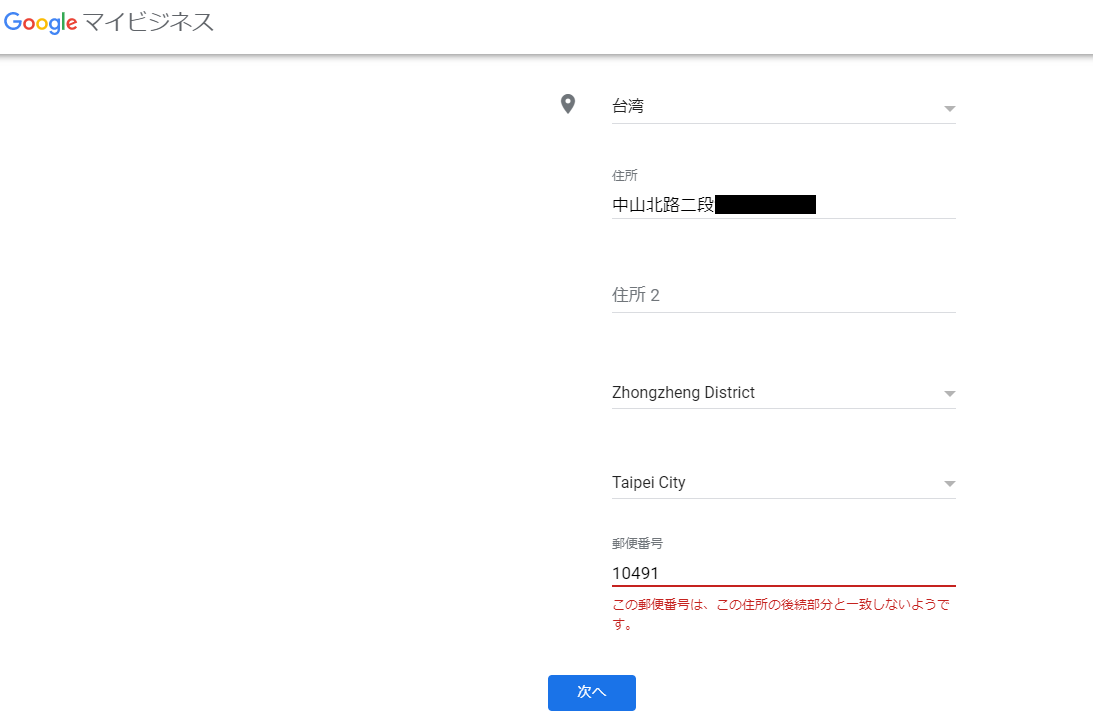Click the arrow beside Zhongzheng District
The width and height of the screenshot is (1093, 724).
(949, 394)
